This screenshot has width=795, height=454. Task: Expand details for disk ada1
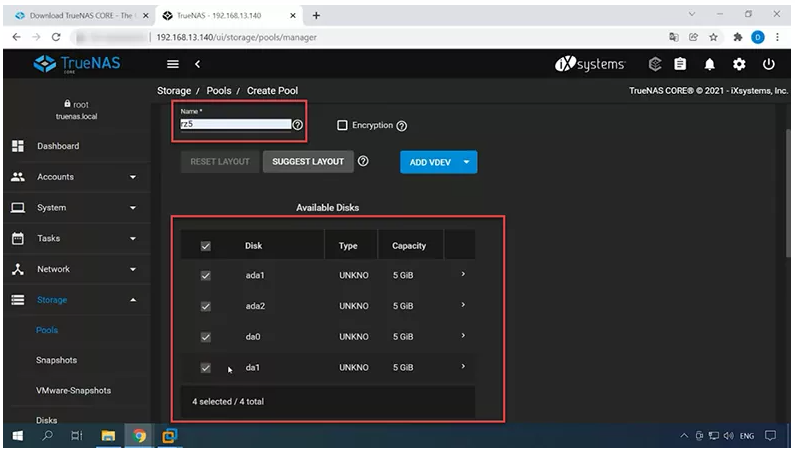(463, 274)
